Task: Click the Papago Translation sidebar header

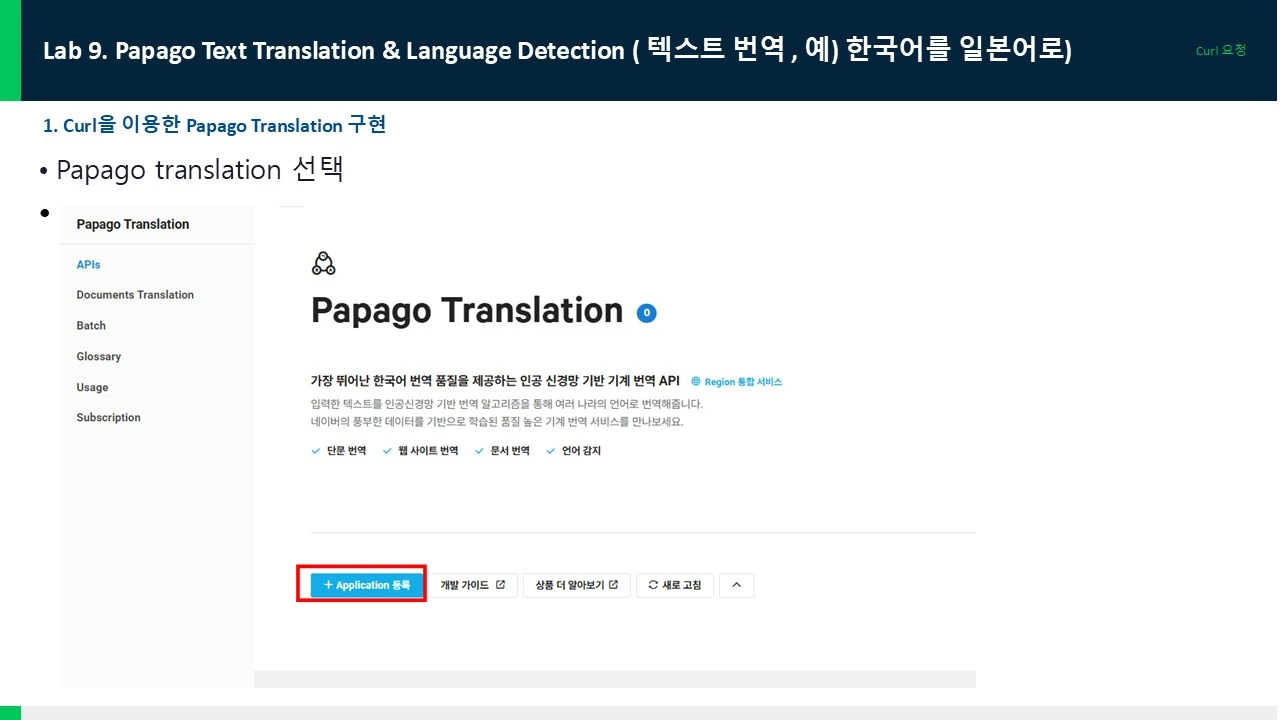Action: [133, 224]
